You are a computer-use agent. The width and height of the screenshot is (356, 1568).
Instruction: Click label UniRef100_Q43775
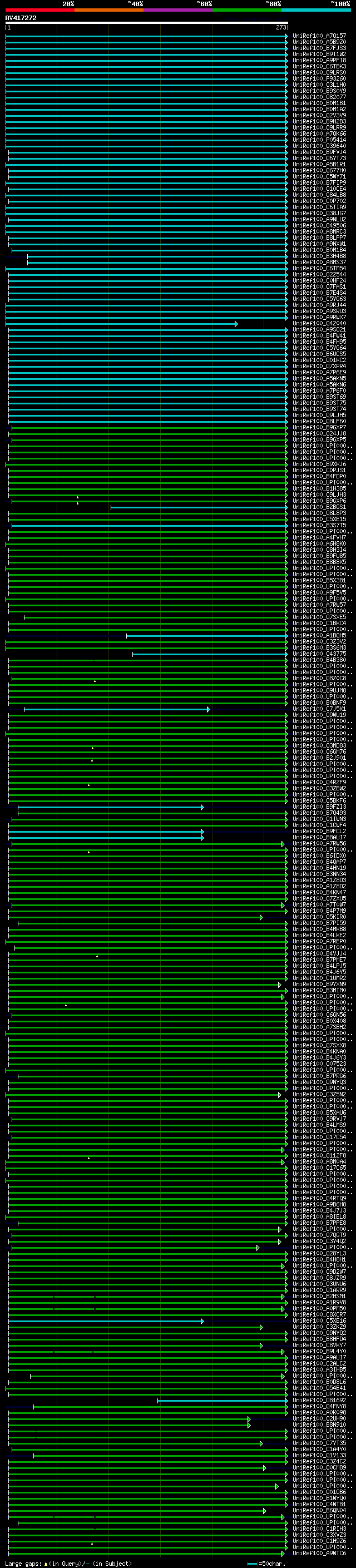[x=319, y=654]
